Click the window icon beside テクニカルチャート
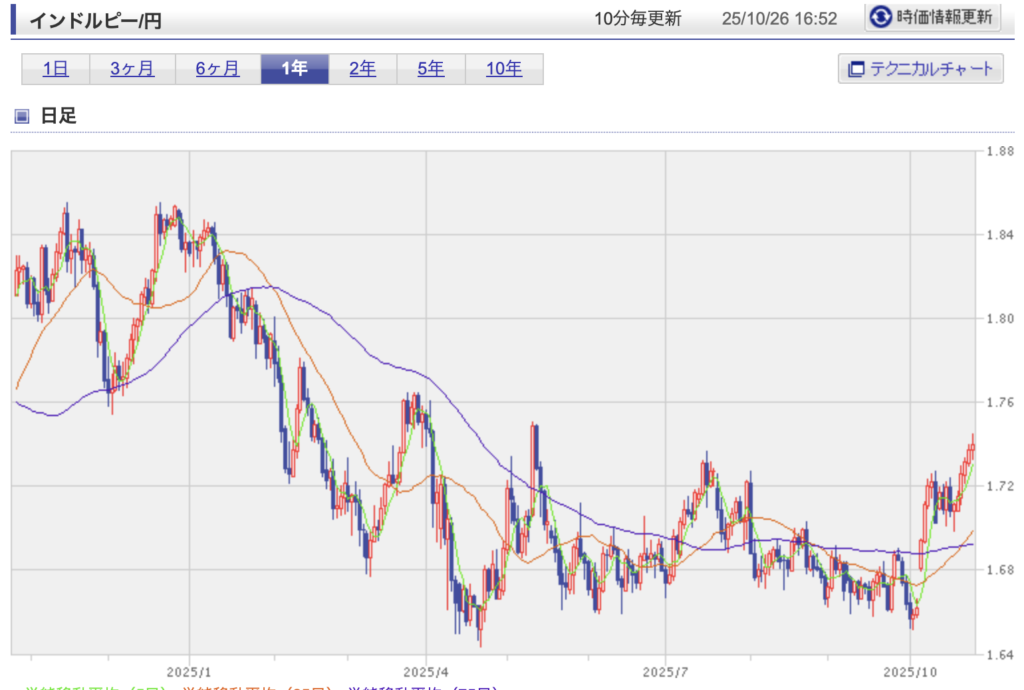1024x690 pixels. point(855,69)
